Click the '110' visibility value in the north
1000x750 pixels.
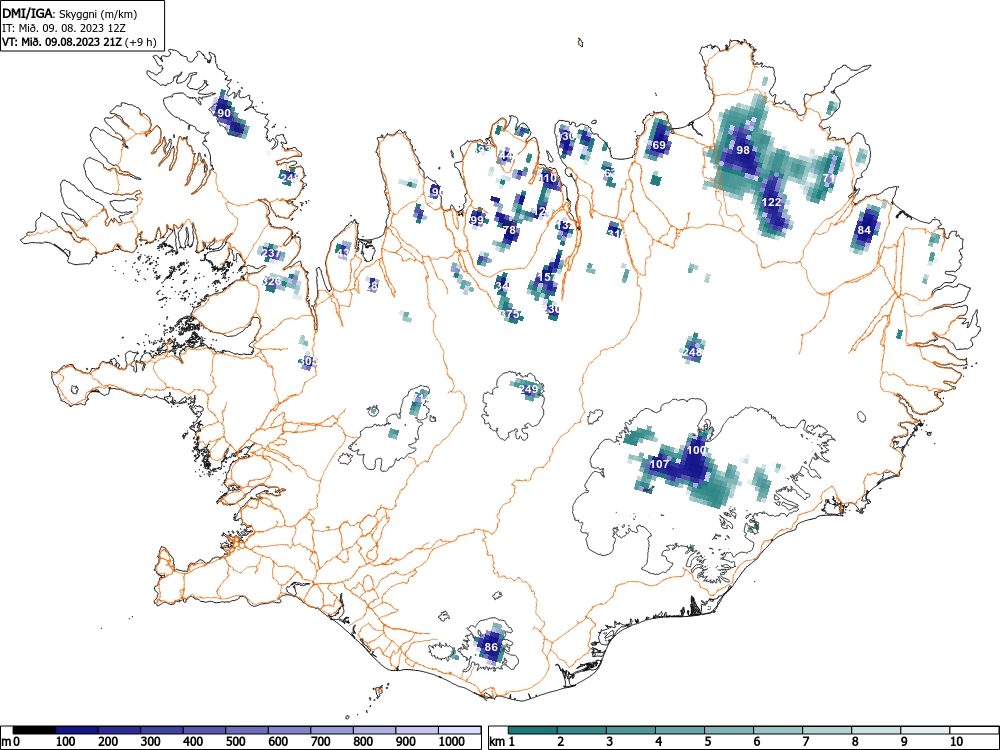point(548,179)
